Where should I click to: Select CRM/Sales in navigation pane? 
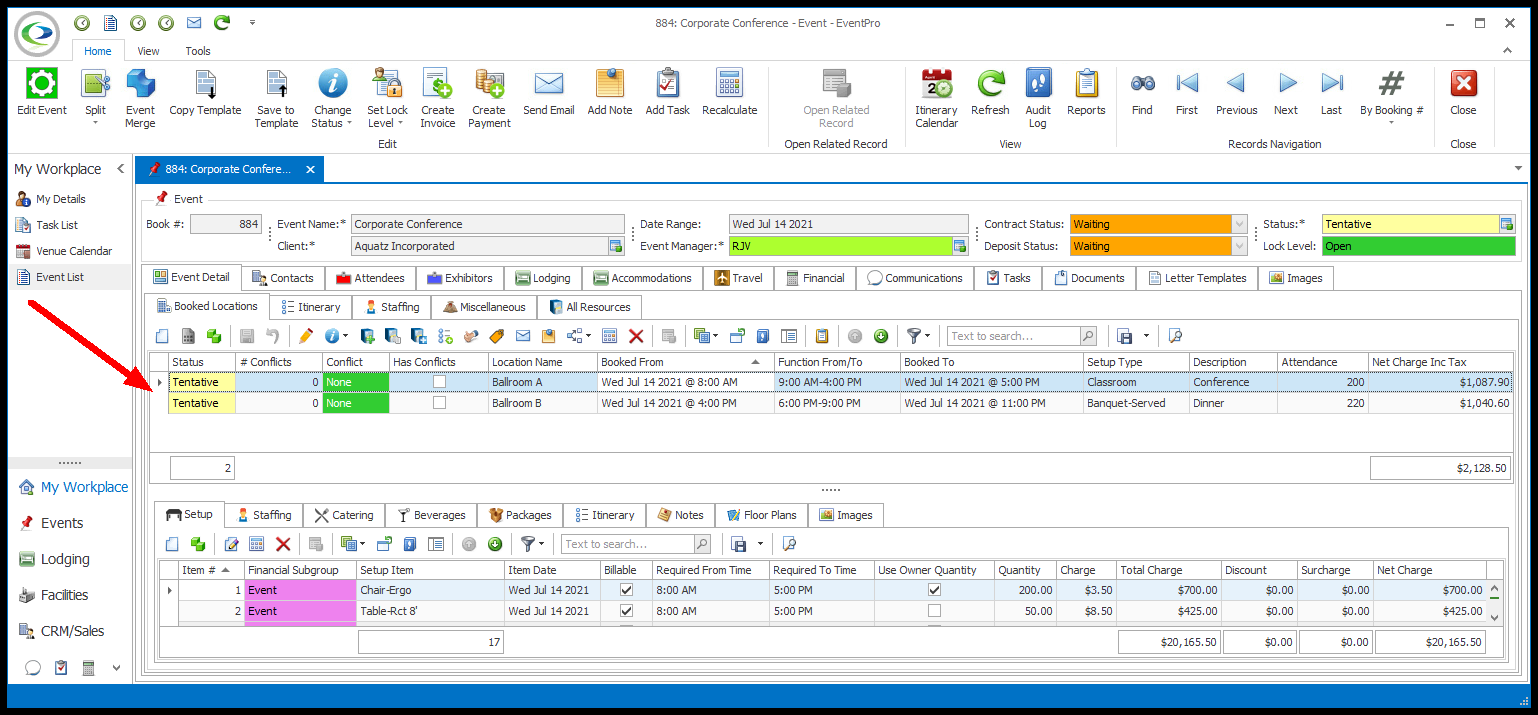click(x=72, y=631)
